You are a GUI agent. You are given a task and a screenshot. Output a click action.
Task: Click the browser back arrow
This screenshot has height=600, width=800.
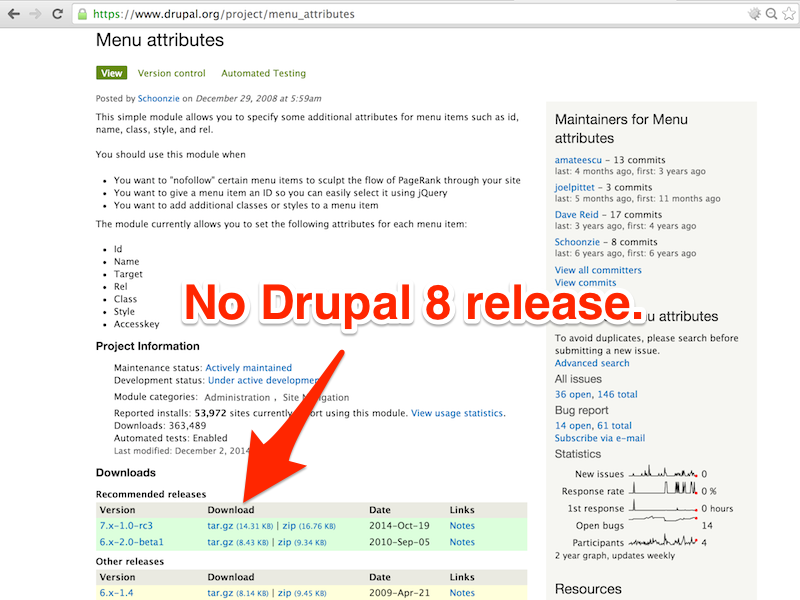tap(13, 14)
